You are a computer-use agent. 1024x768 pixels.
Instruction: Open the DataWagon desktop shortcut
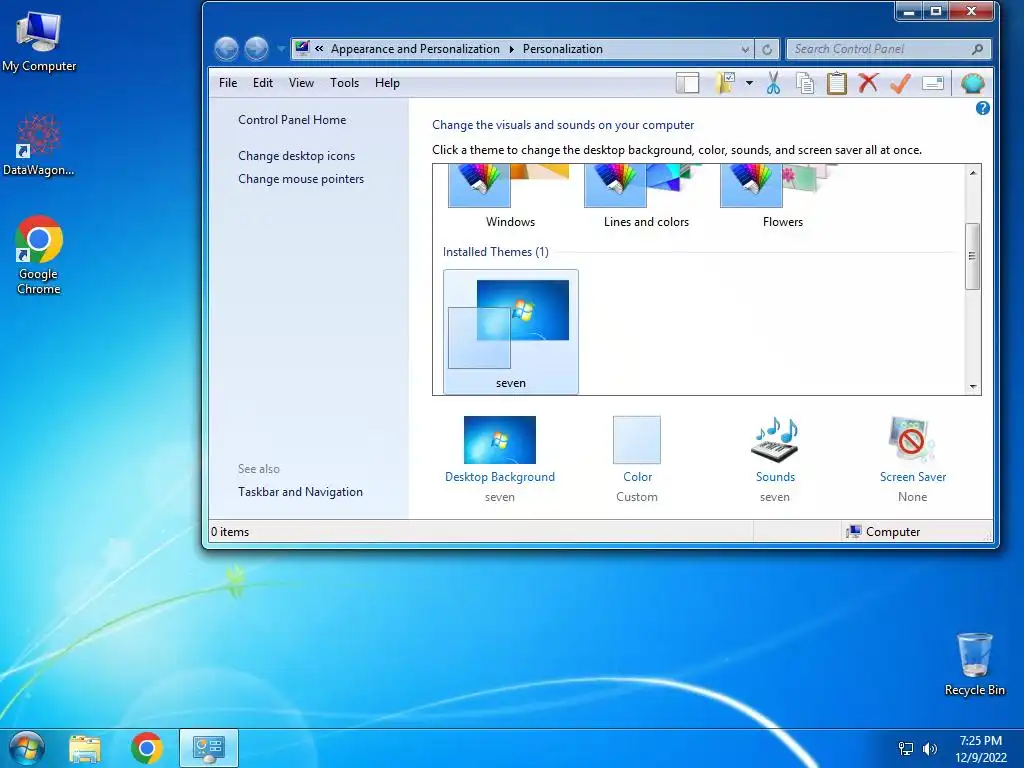click(39, 146)
